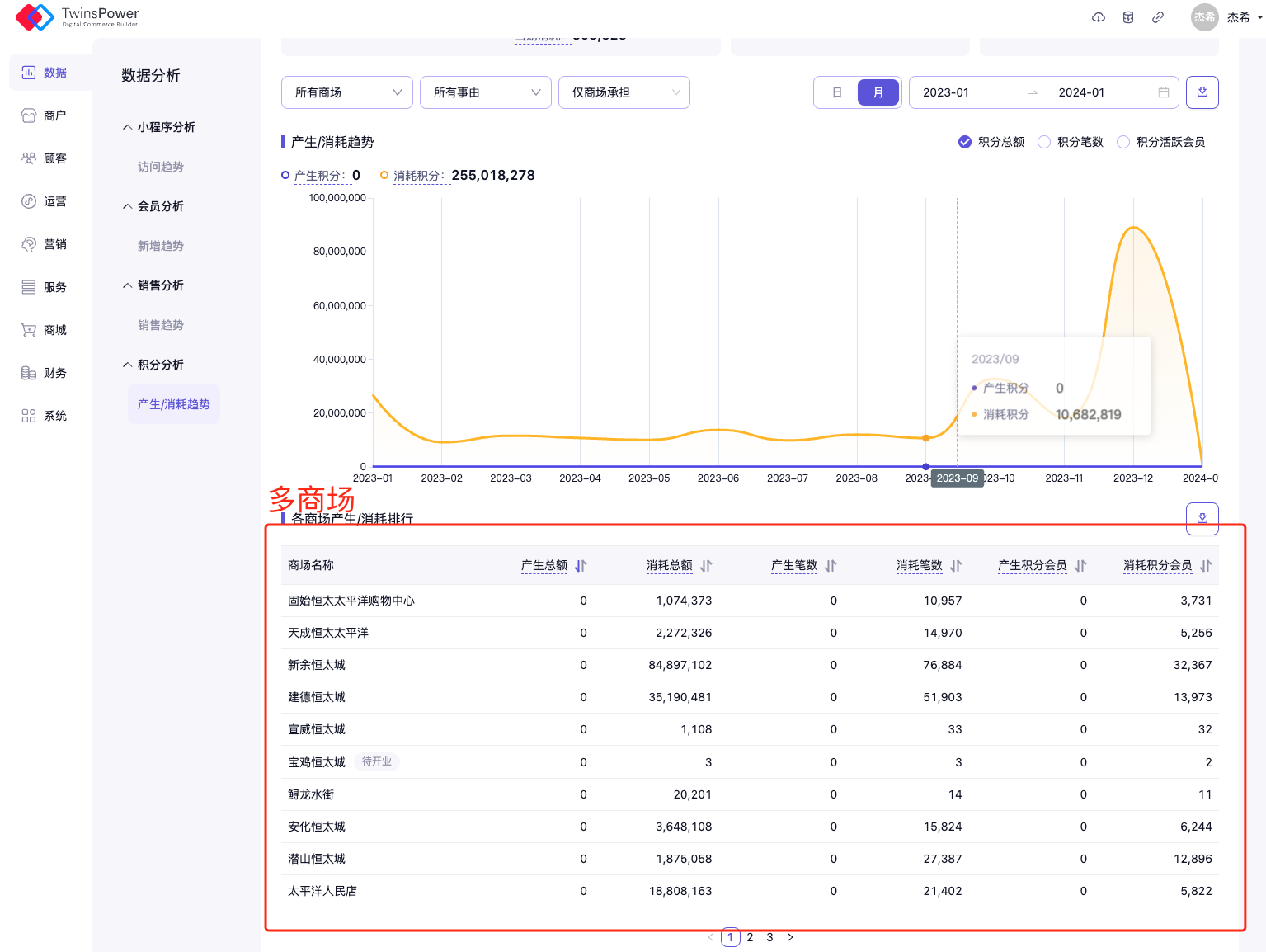Image resolution: width=1266 pixels, height=952 pixels.
Task: Click the cloud download icon in header
Action: coord(1098,17)
